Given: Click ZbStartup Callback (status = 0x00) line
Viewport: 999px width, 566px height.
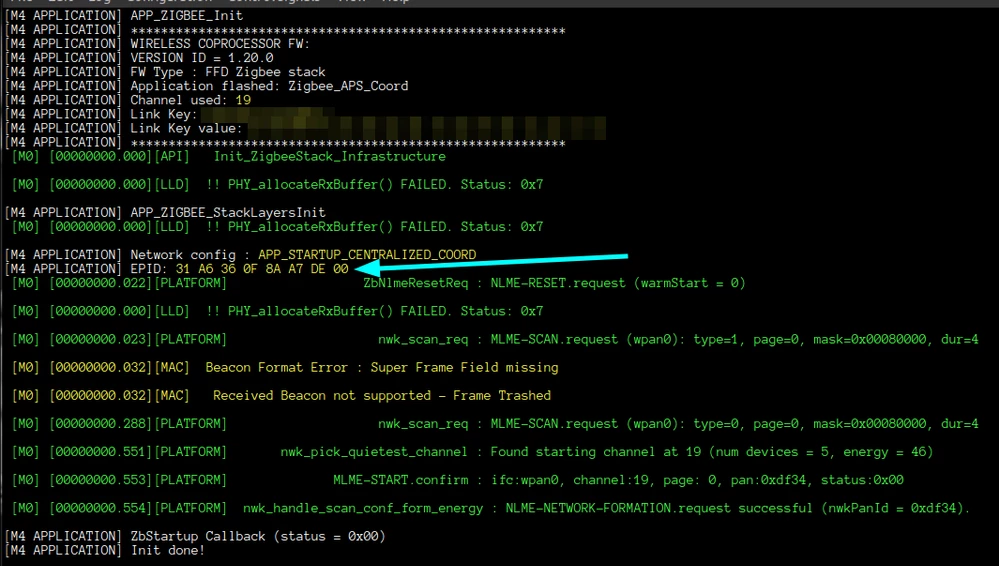Looking at the screenshot, I should click(x=195, y=537).
